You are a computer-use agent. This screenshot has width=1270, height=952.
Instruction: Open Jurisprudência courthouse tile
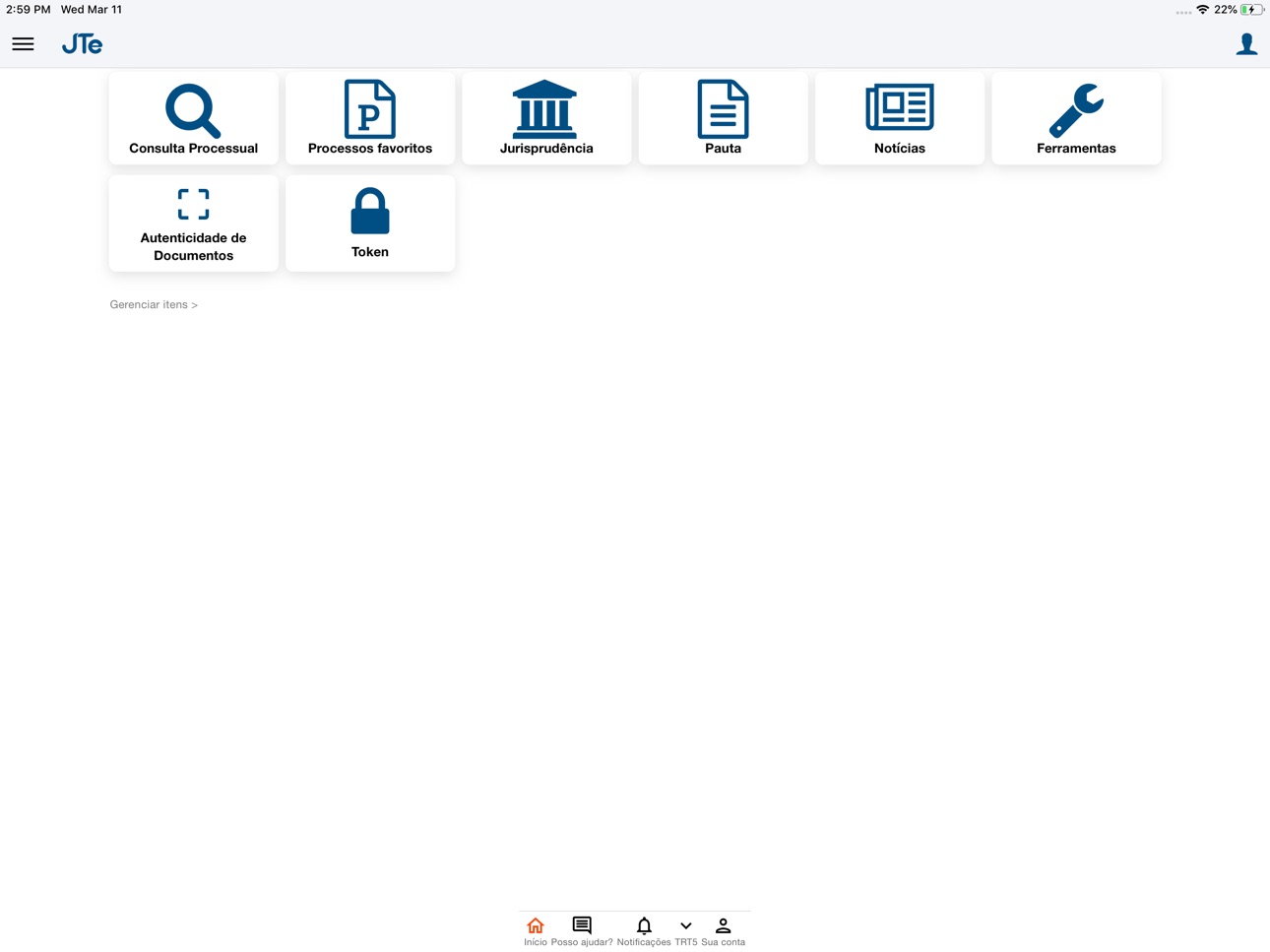tap(546, 118)
